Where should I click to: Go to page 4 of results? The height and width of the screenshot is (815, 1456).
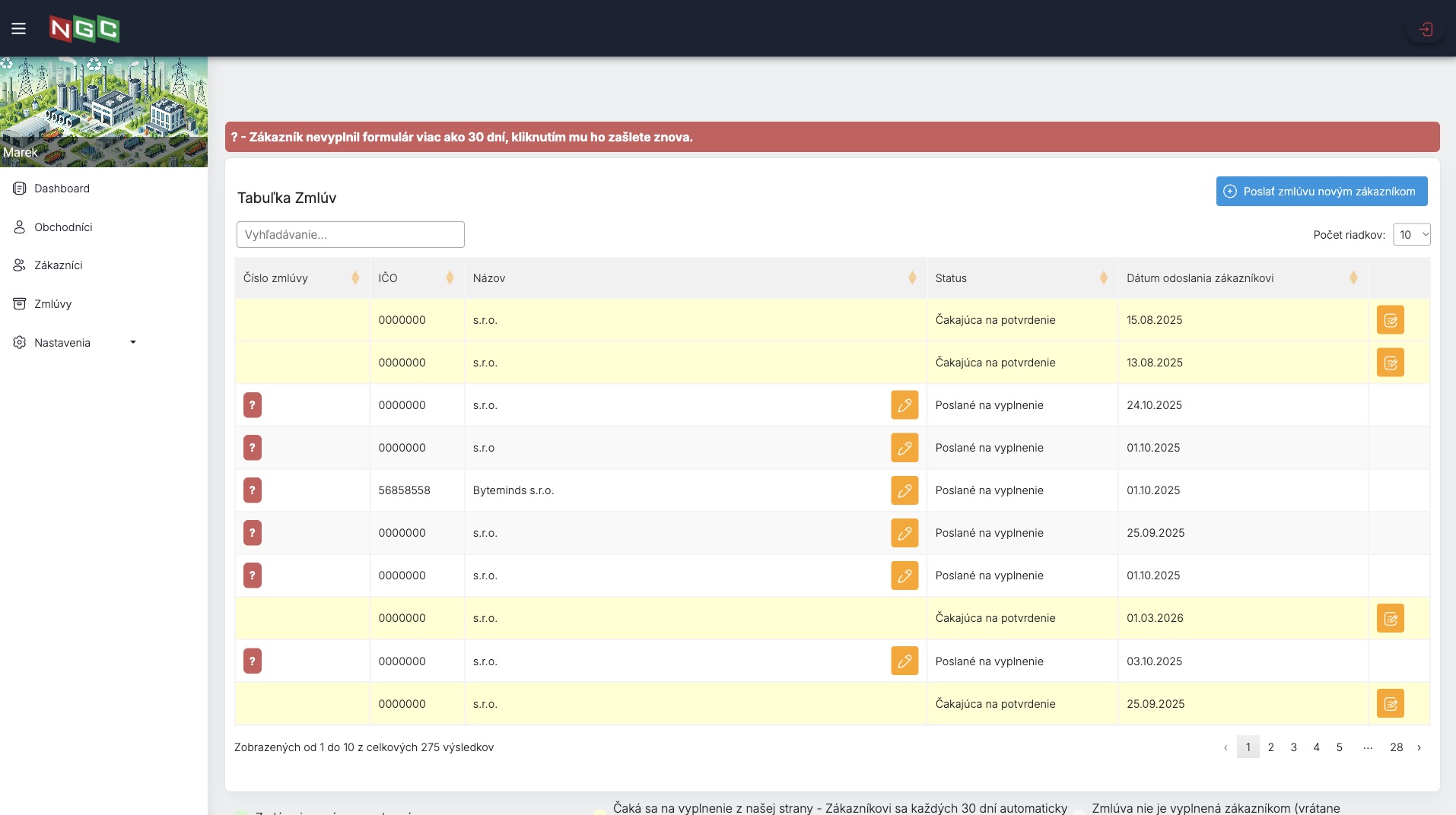click(x=1316, y=747)
